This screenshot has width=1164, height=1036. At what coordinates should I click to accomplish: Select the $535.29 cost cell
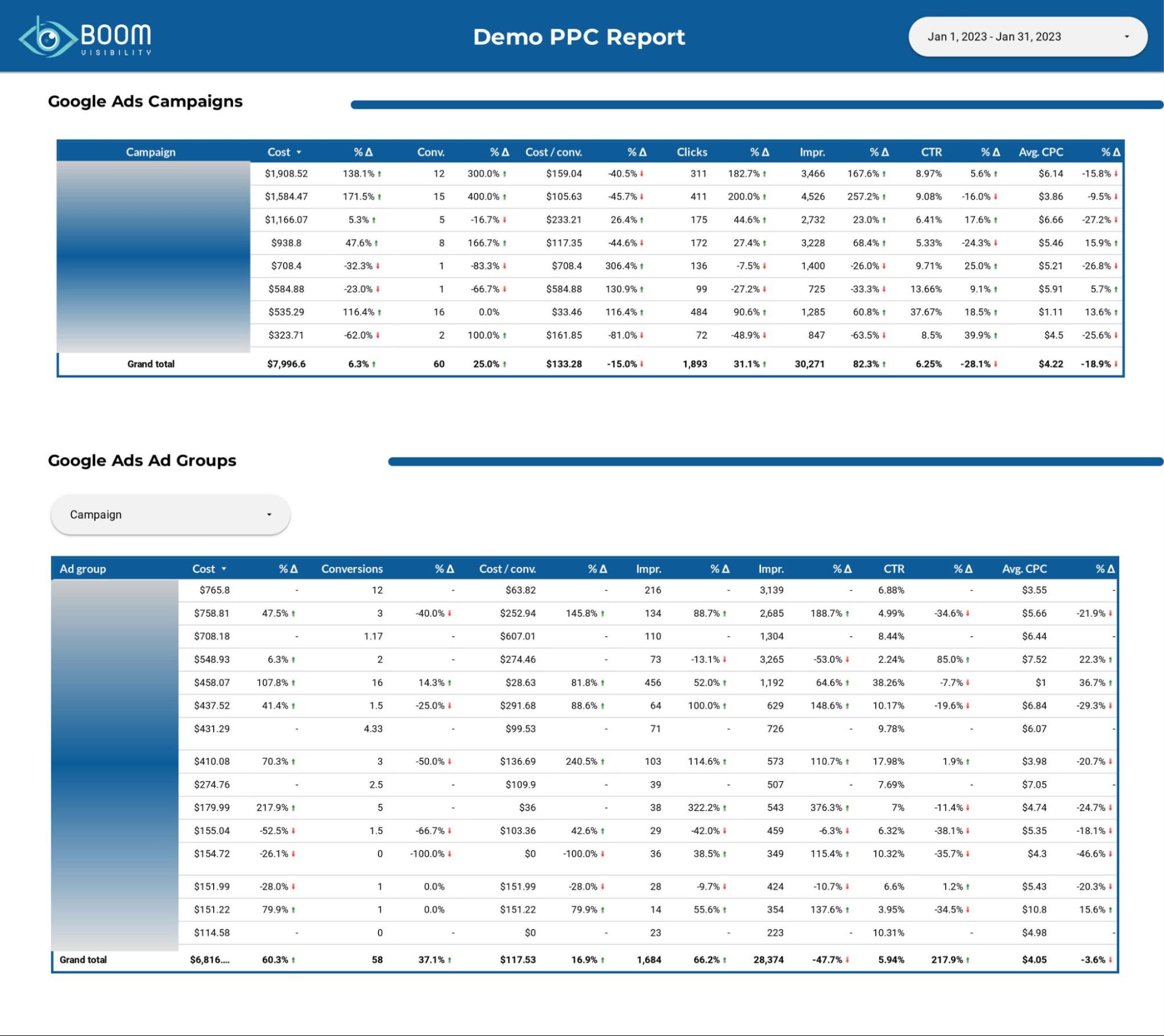pos(286,312)
